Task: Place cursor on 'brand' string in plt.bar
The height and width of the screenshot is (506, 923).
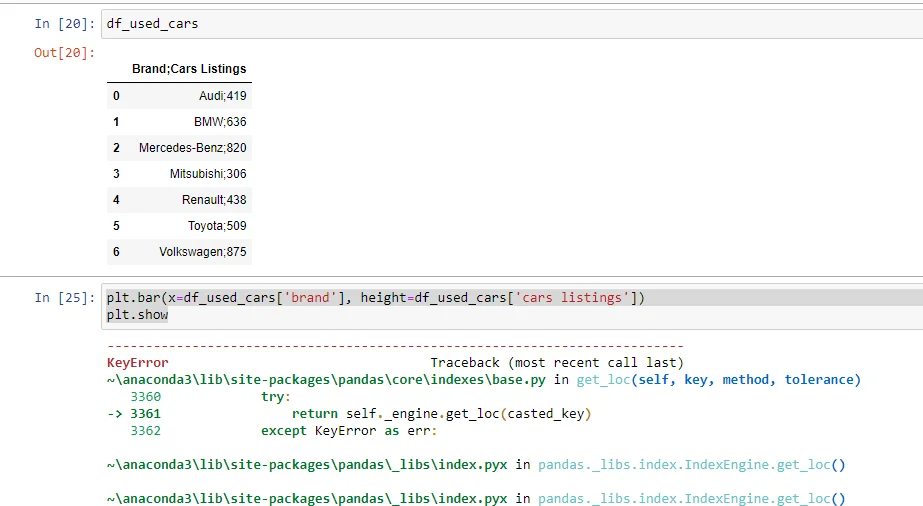Action: click(311, 298)
